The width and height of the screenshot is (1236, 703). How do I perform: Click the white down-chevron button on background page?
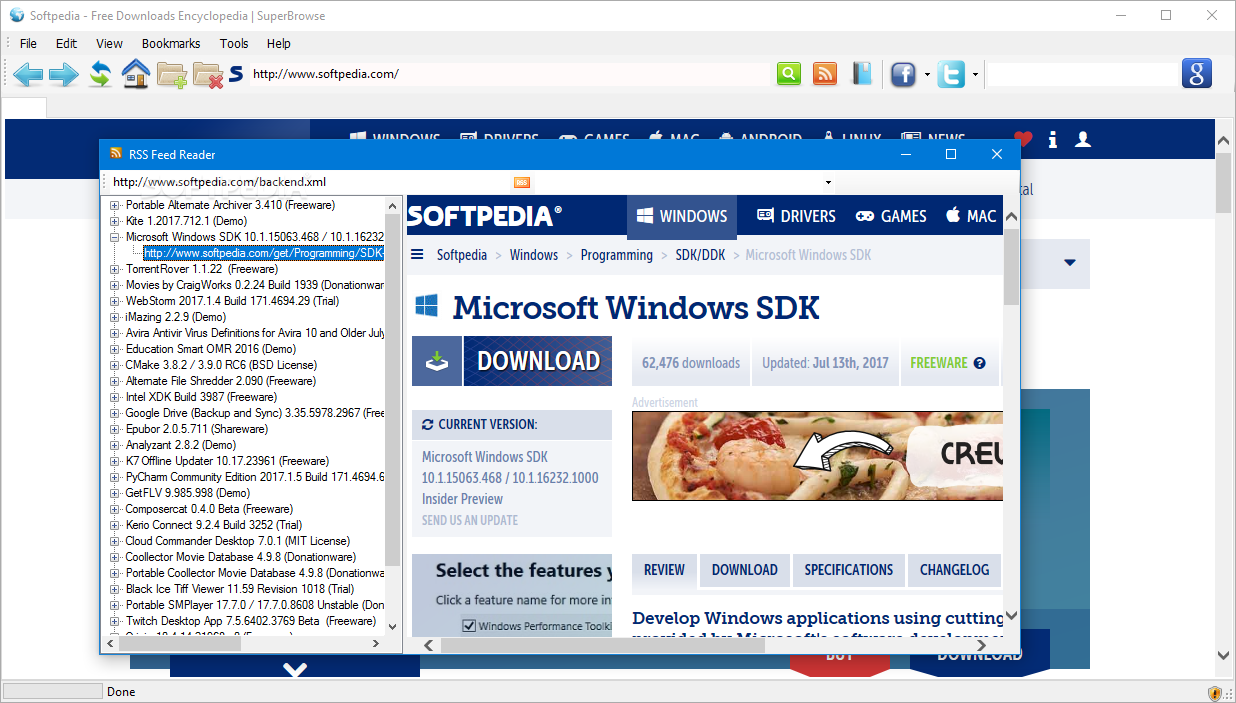click(295, 670)
